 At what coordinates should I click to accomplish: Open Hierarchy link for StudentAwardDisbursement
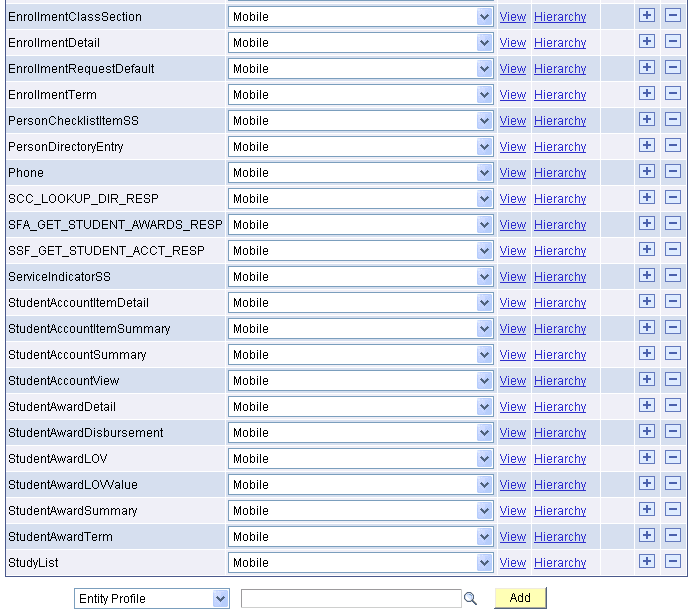coord(560,433)
